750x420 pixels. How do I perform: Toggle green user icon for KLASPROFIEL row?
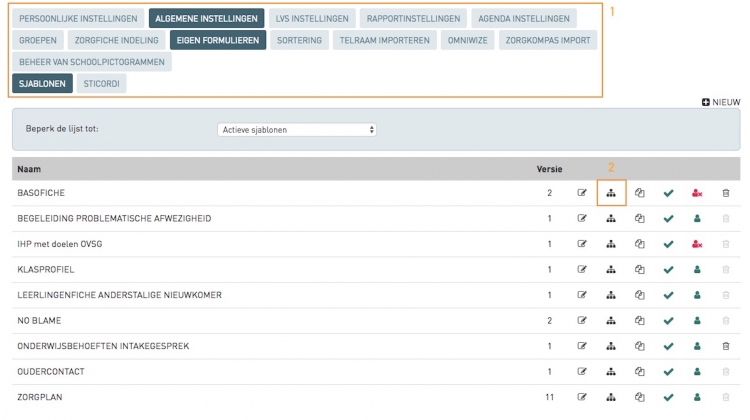click(x=697, y=269)
